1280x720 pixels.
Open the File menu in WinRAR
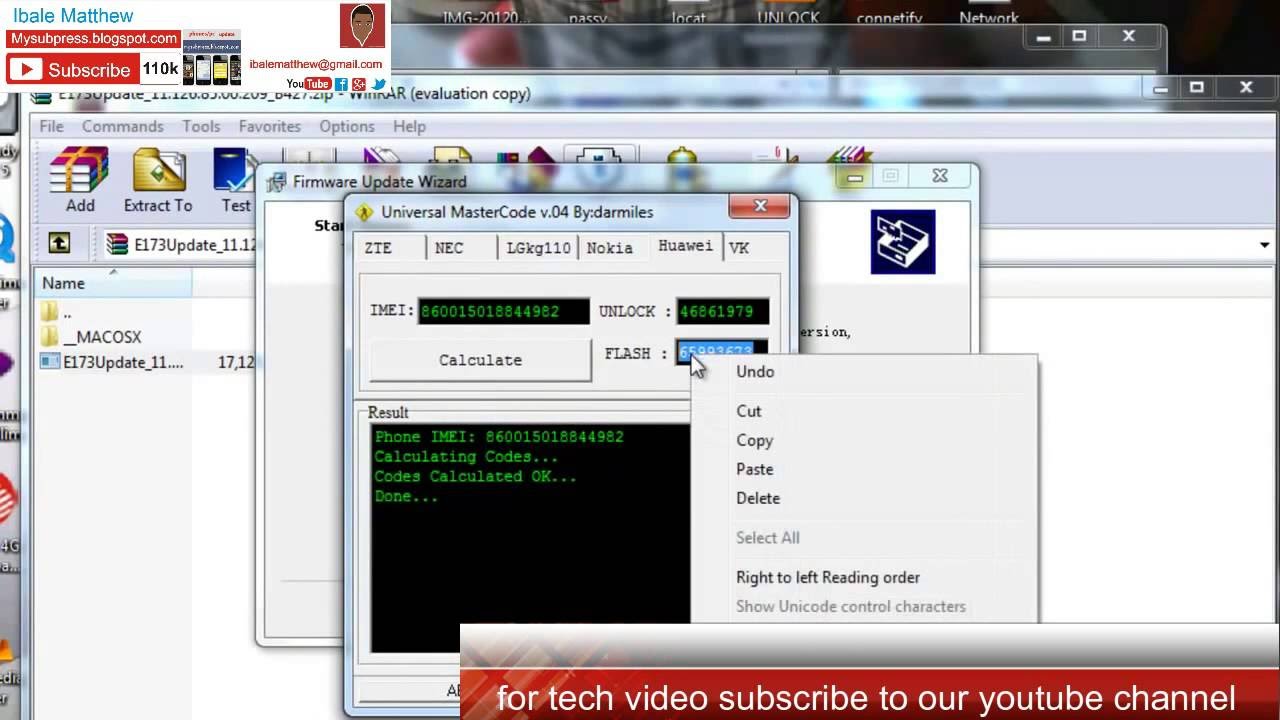pyautogui.click(x=51, y=126)
